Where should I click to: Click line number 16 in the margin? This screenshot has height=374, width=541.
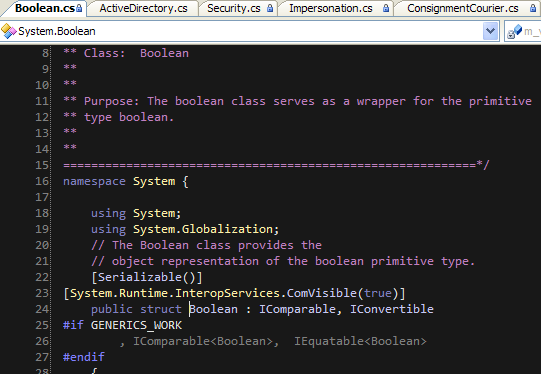point(42,181)
